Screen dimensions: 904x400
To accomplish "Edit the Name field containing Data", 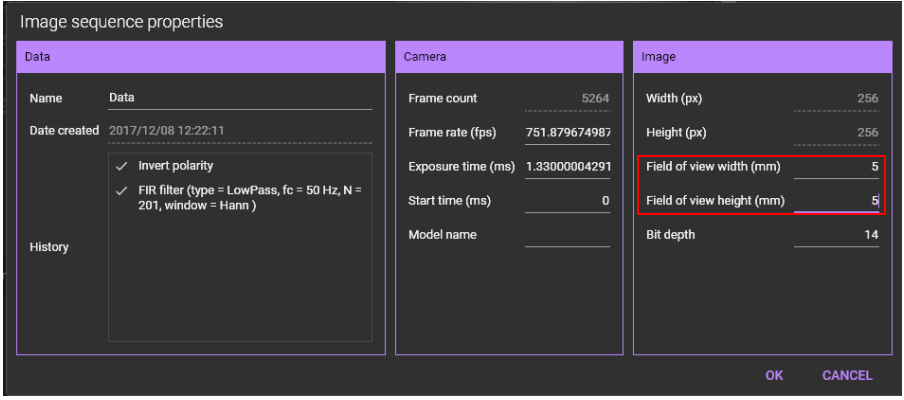I will click(x=239, y=98).
